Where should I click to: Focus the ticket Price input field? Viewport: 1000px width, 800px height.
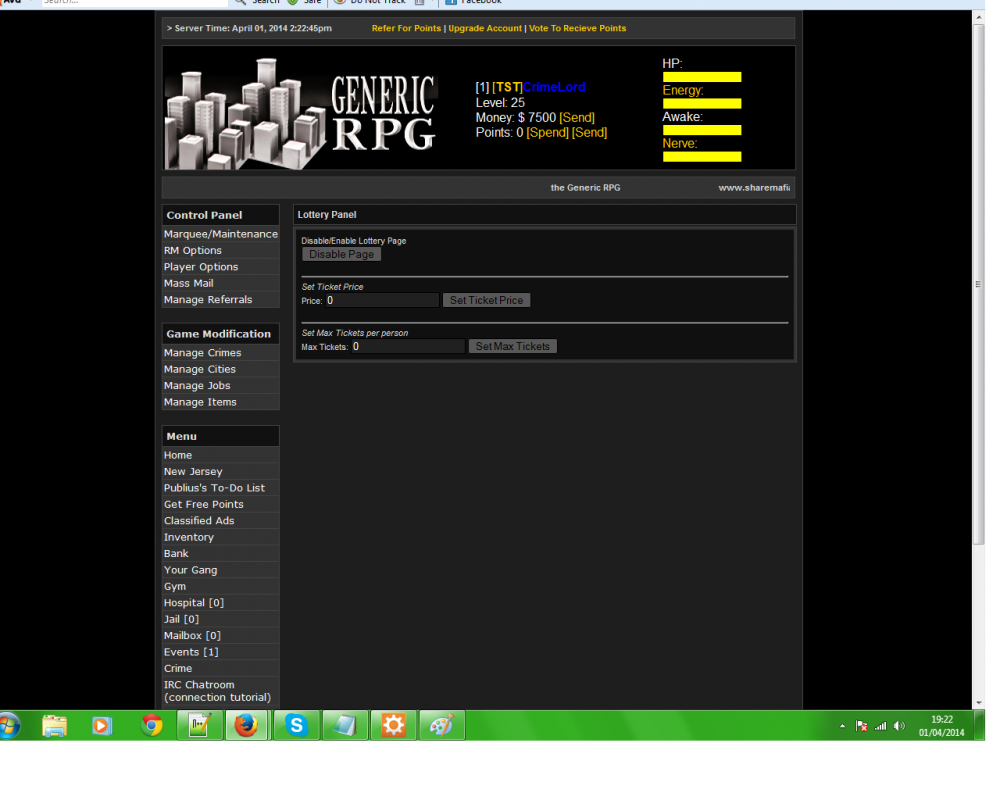(381, 300)
